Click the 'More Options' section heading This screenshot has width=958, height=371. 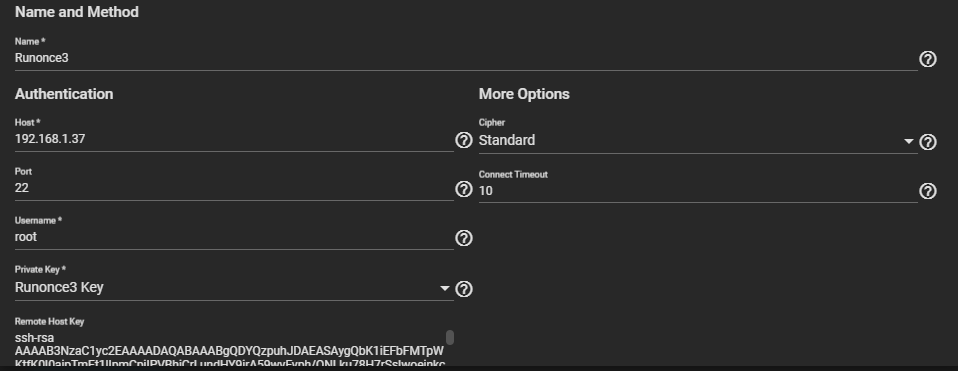coord(524,94)
